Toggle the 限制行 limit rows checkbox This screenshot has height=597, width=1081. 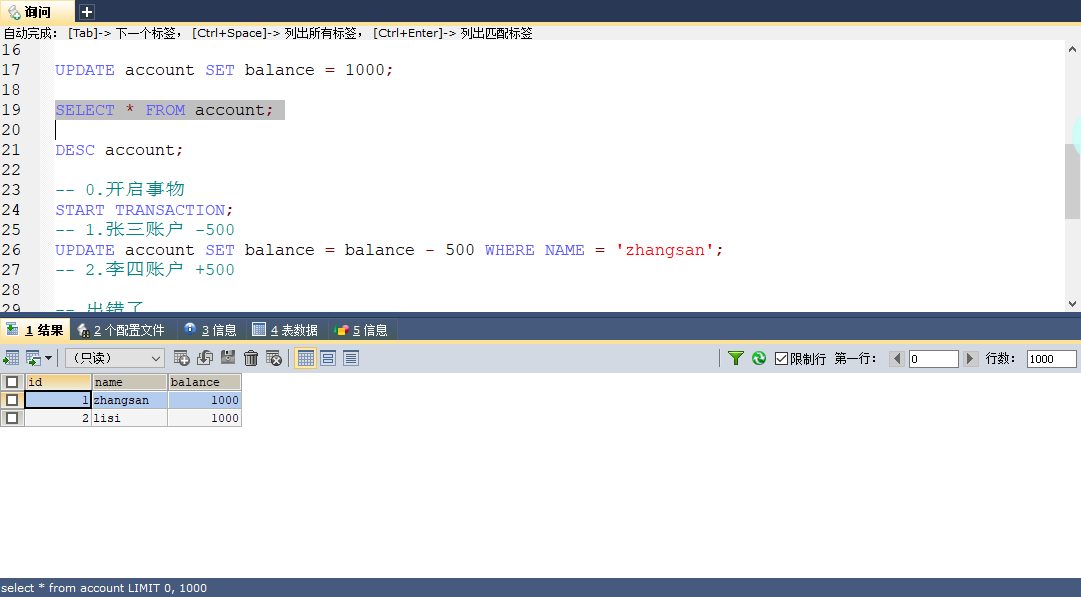point(781,358)
